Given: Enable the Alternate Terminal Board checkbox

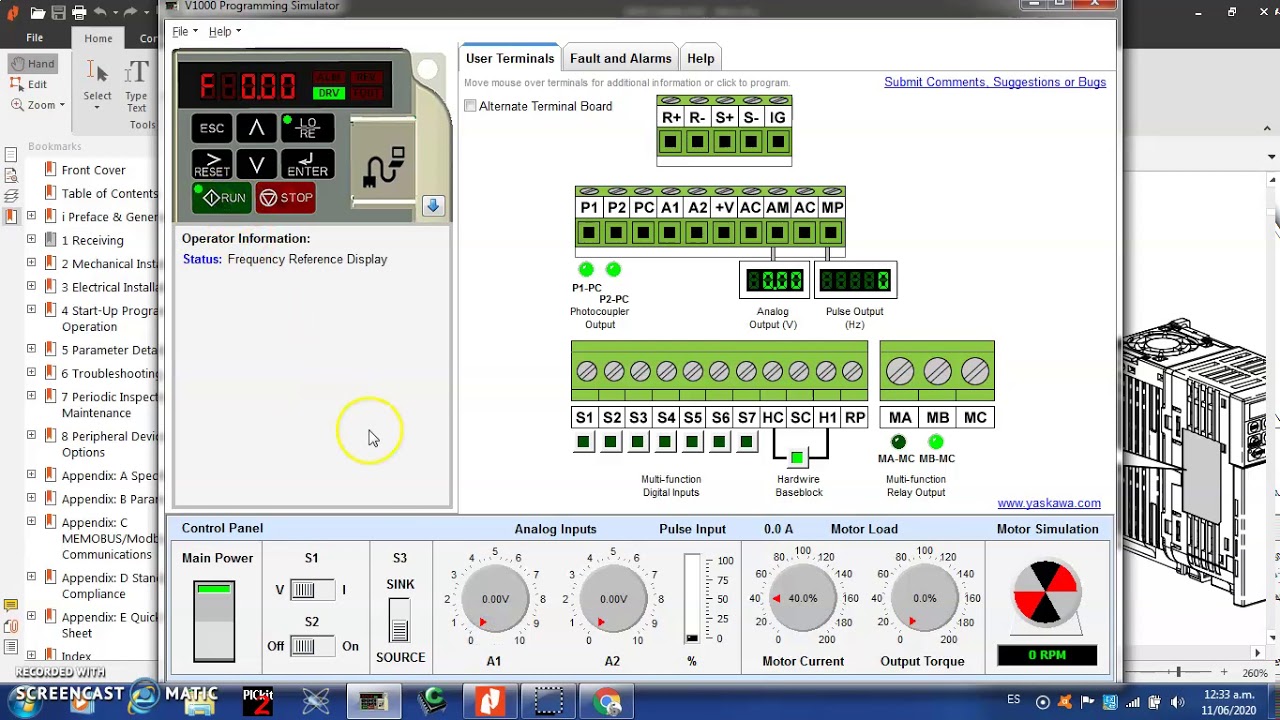Looking at the screenshot, I should [x=470, y=106].
